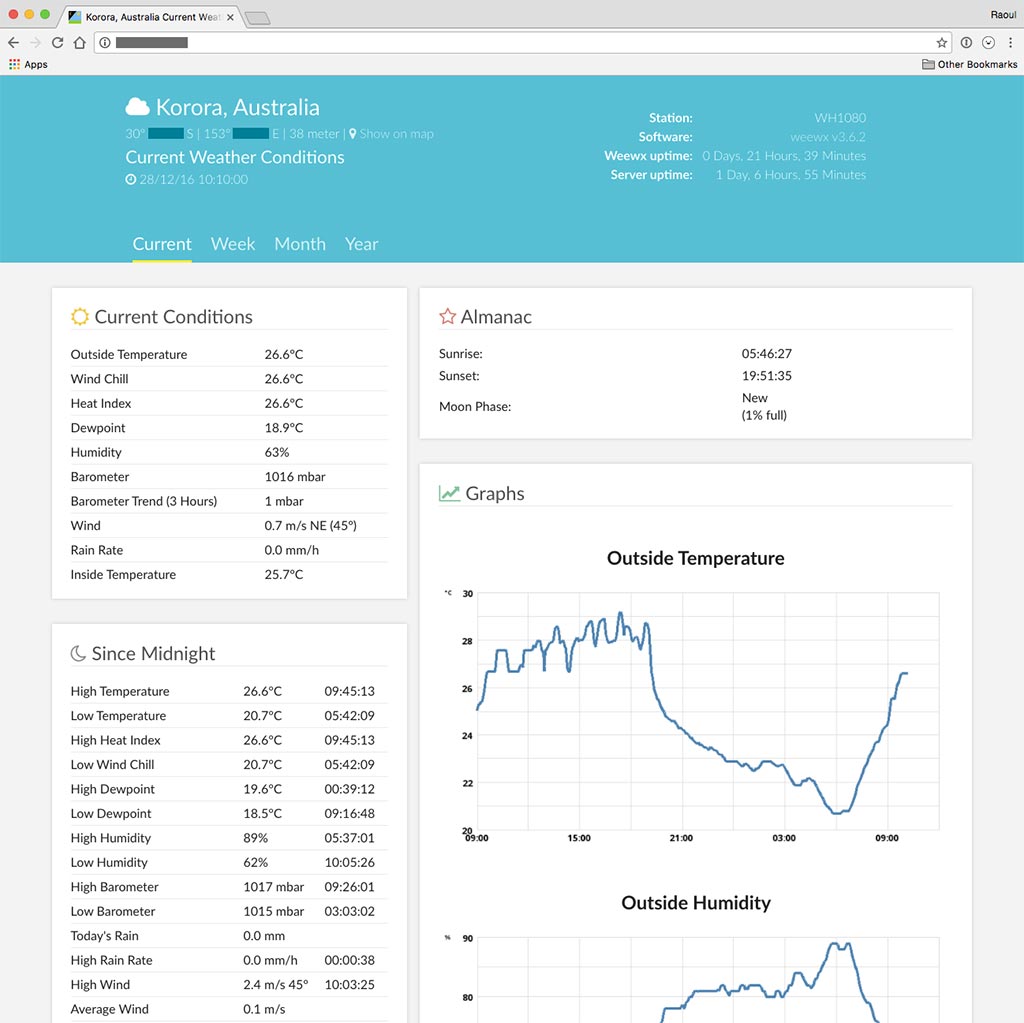Open the Year tab
Viewport: 1024px width, 1023px height.
point(361,244)
